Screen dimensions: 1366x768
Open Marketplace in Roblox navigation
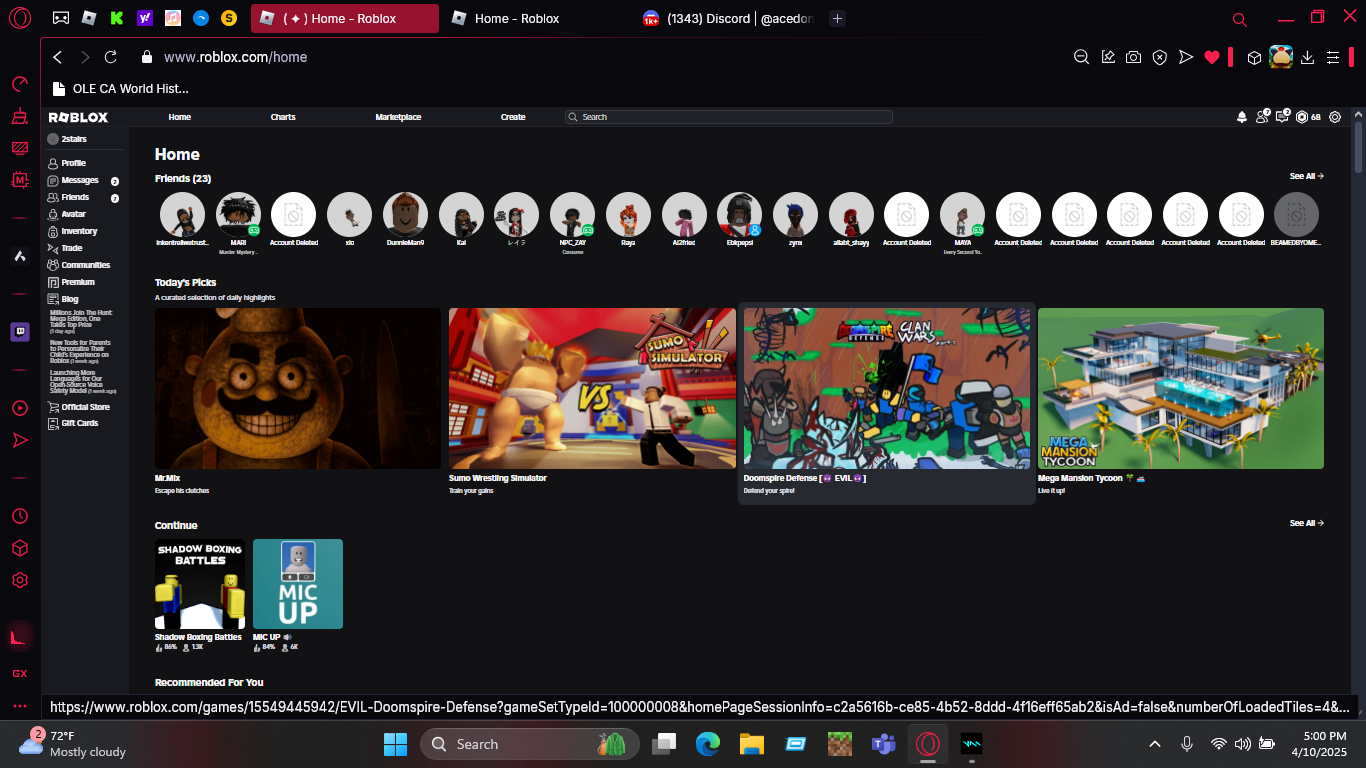coord(398,117)
